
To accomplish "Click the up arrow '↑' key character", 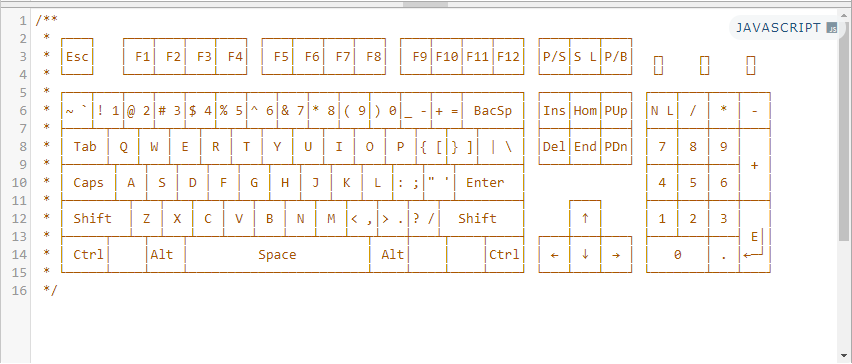I will pyautogui.click(x=585, y=218).
